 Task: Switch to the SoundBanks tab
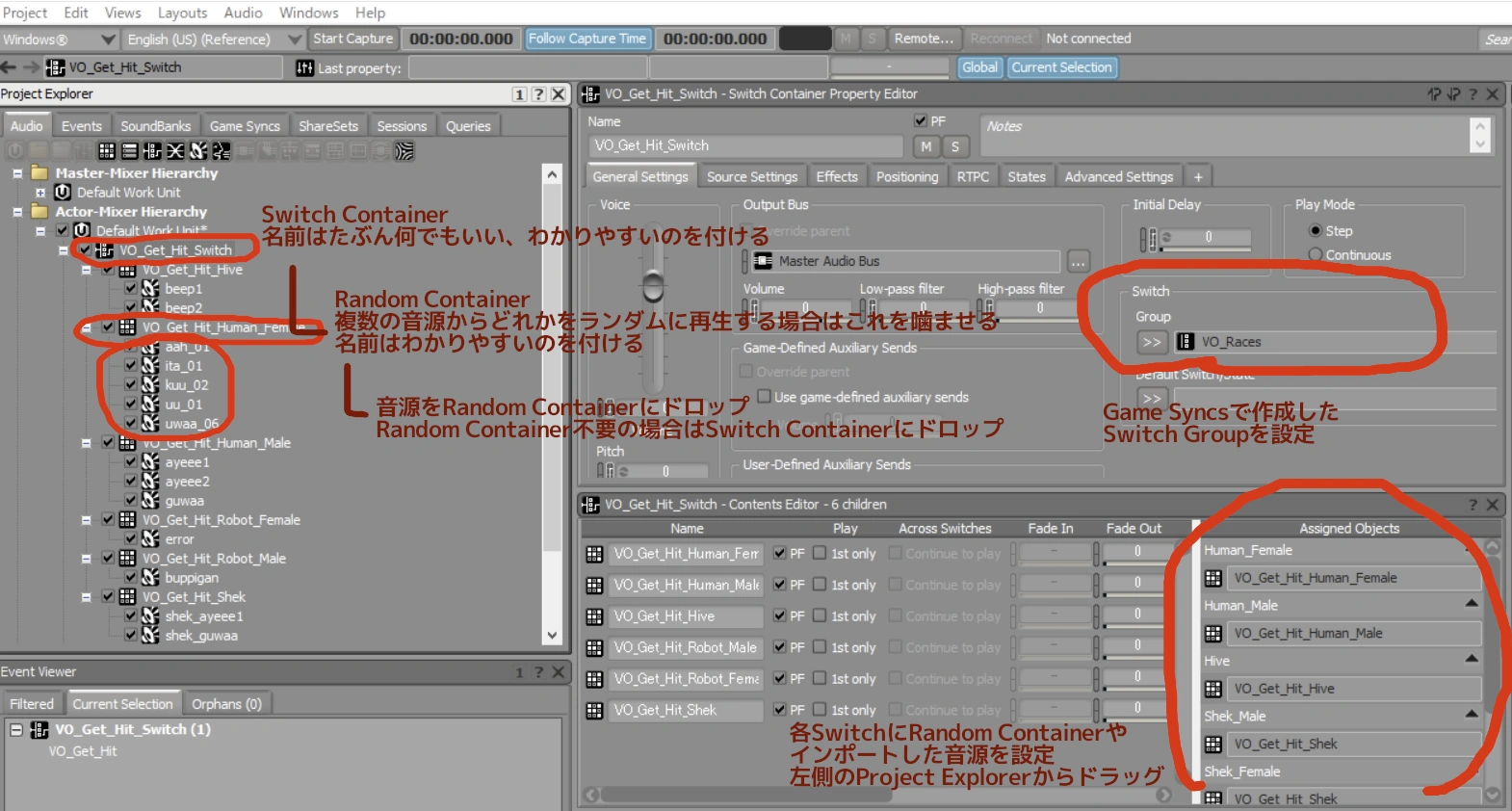point(155,126)
